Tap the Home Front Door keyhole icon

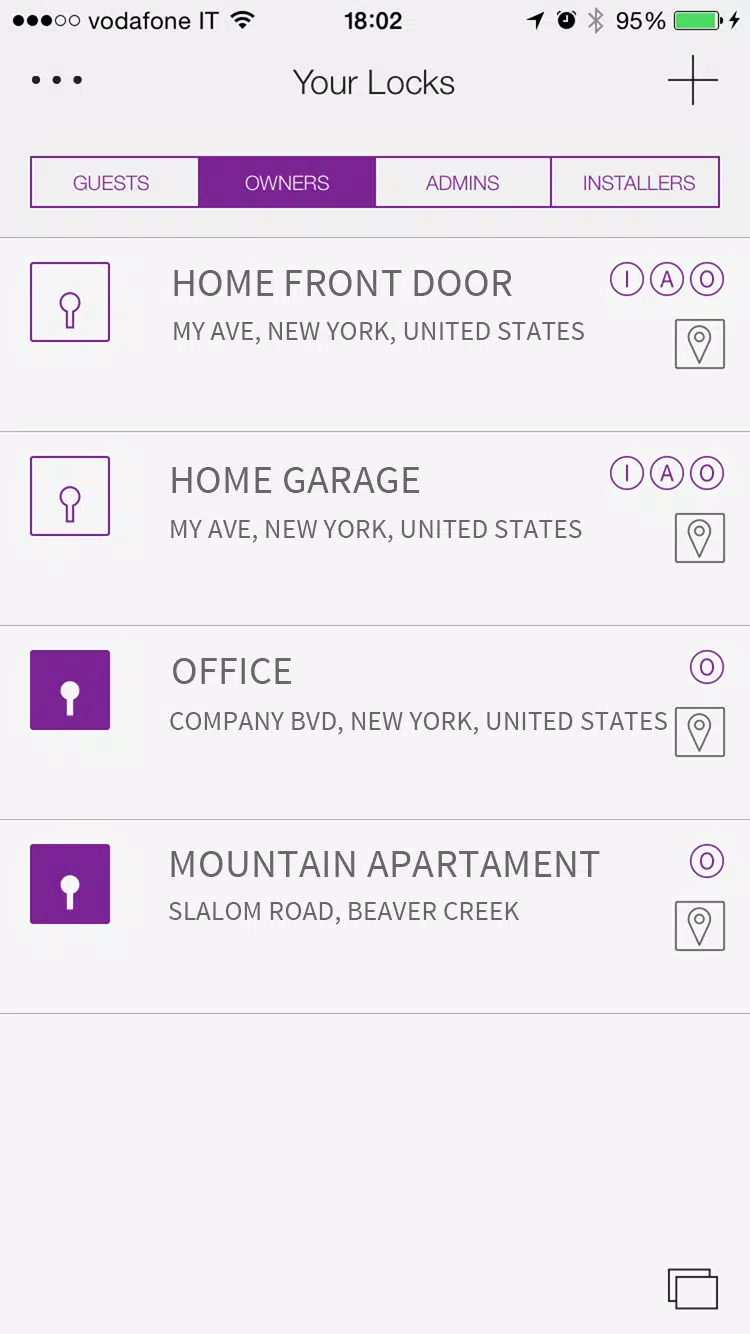[70, 302]
